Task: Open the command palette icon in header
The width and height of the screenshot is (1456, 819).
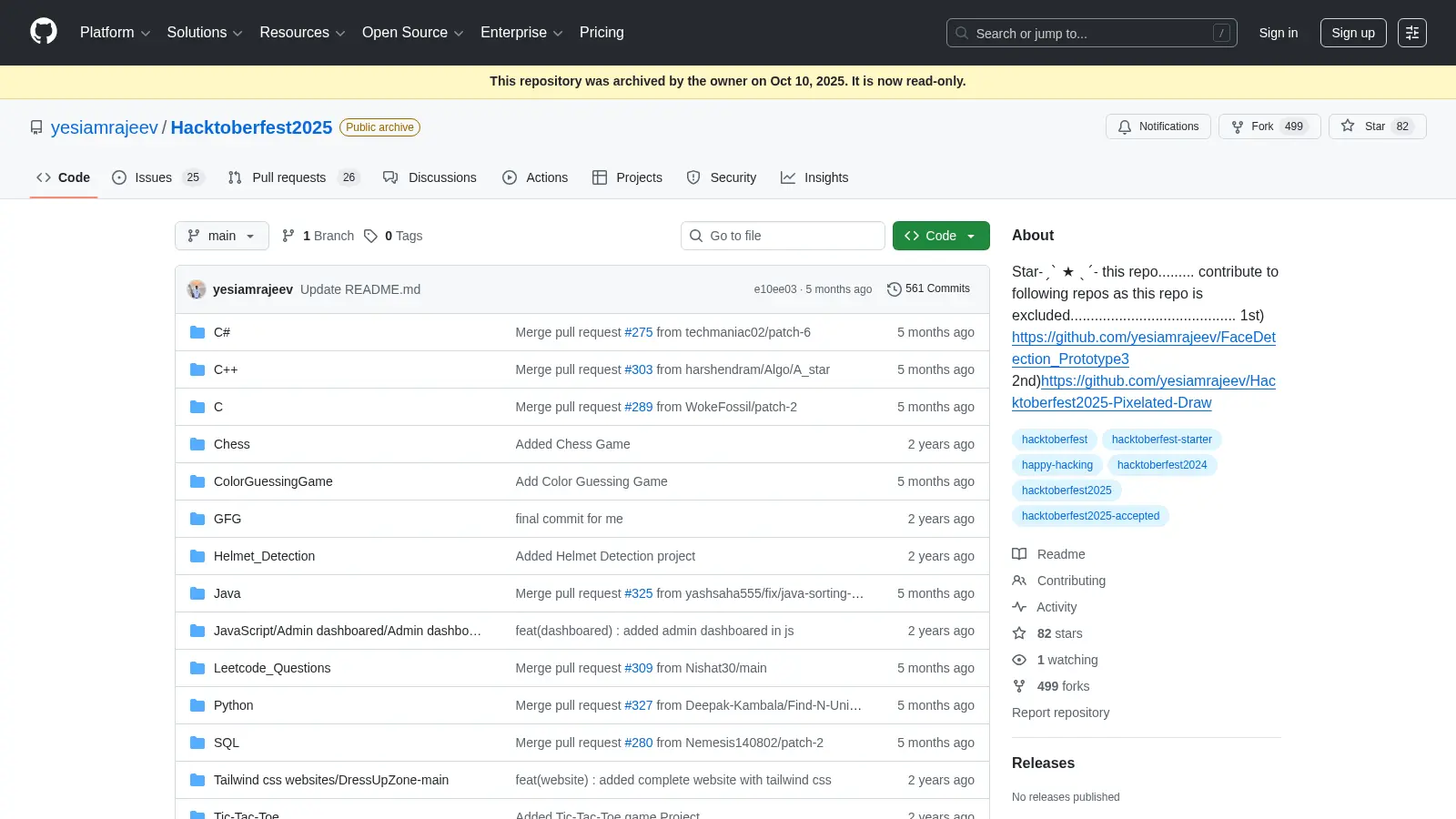Action: pos(1412,33)
